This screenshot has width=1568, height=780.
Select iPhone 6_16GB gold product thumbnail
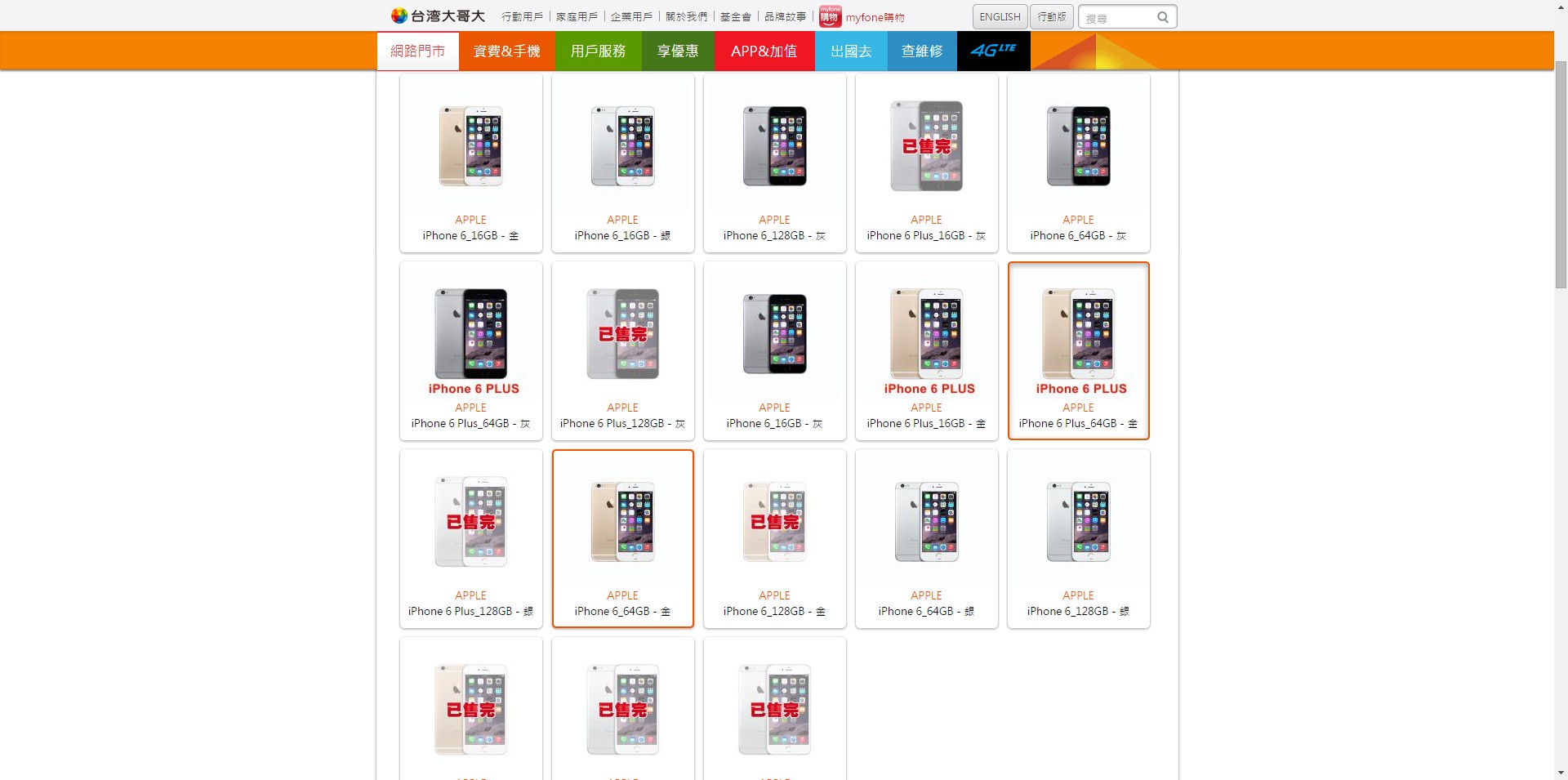coord(471,146)
